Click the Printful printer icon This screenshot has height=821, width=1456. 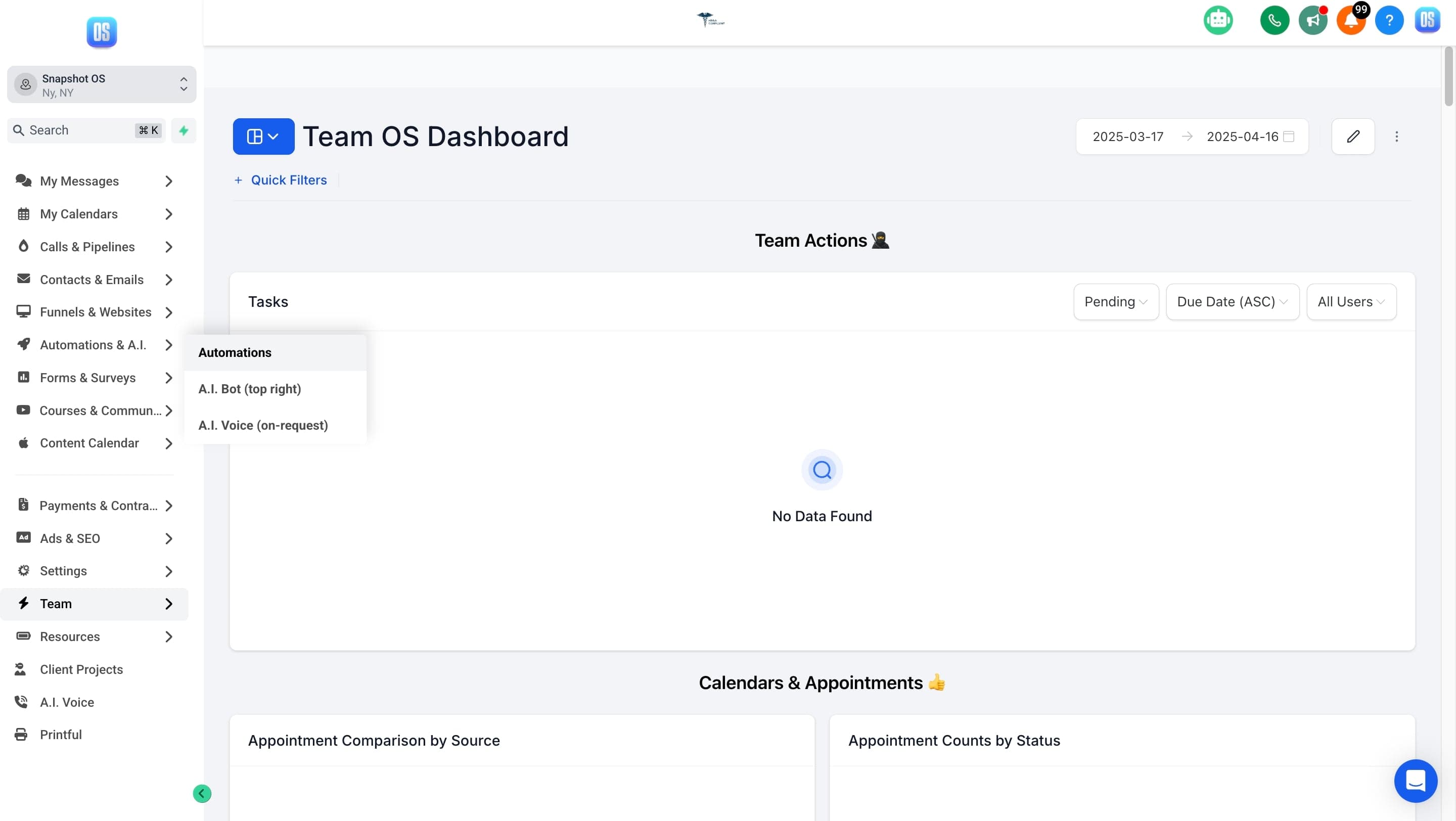click(x=21, y=734)
